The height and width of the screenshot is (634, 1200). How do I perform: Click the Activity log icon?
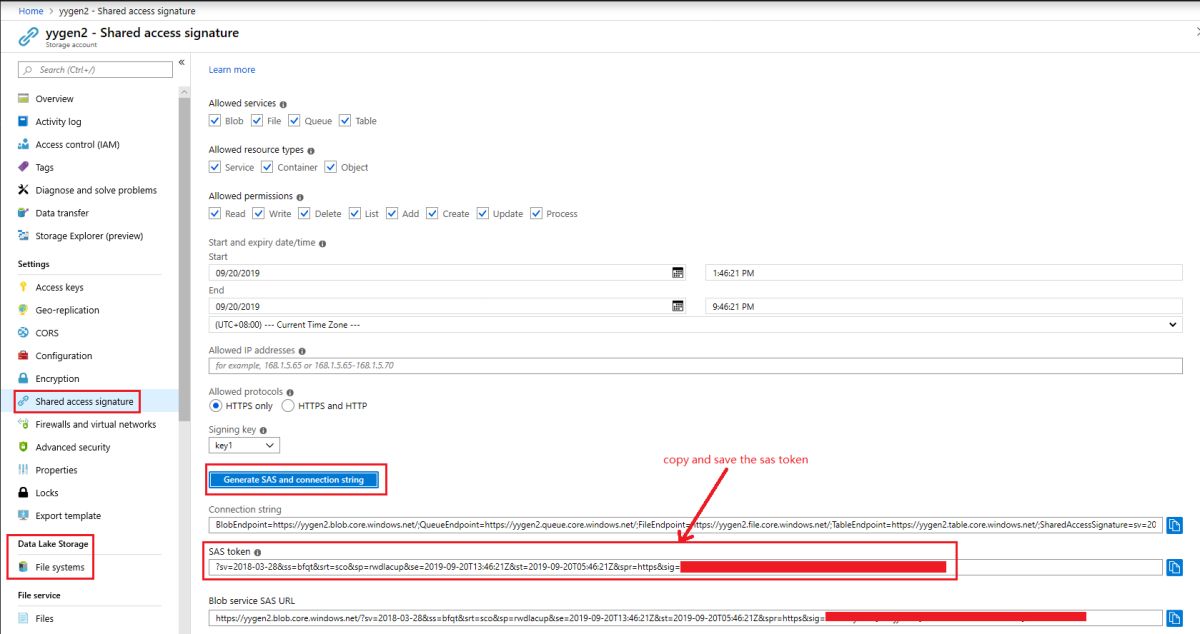(x=23, y=122)
